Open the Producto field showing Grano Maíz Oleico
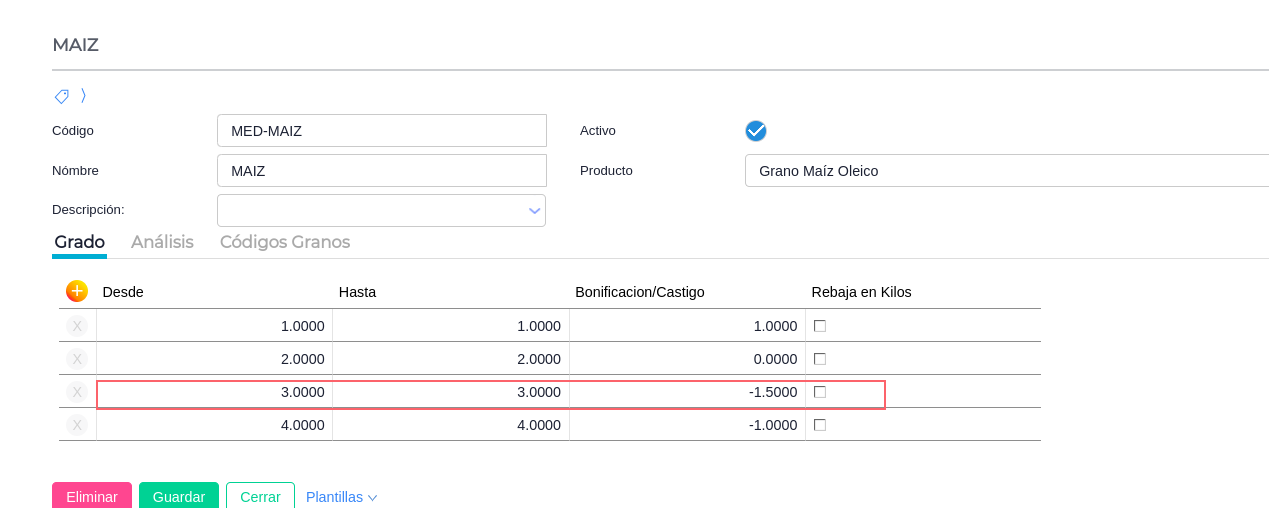 [x=1006, y=171]
